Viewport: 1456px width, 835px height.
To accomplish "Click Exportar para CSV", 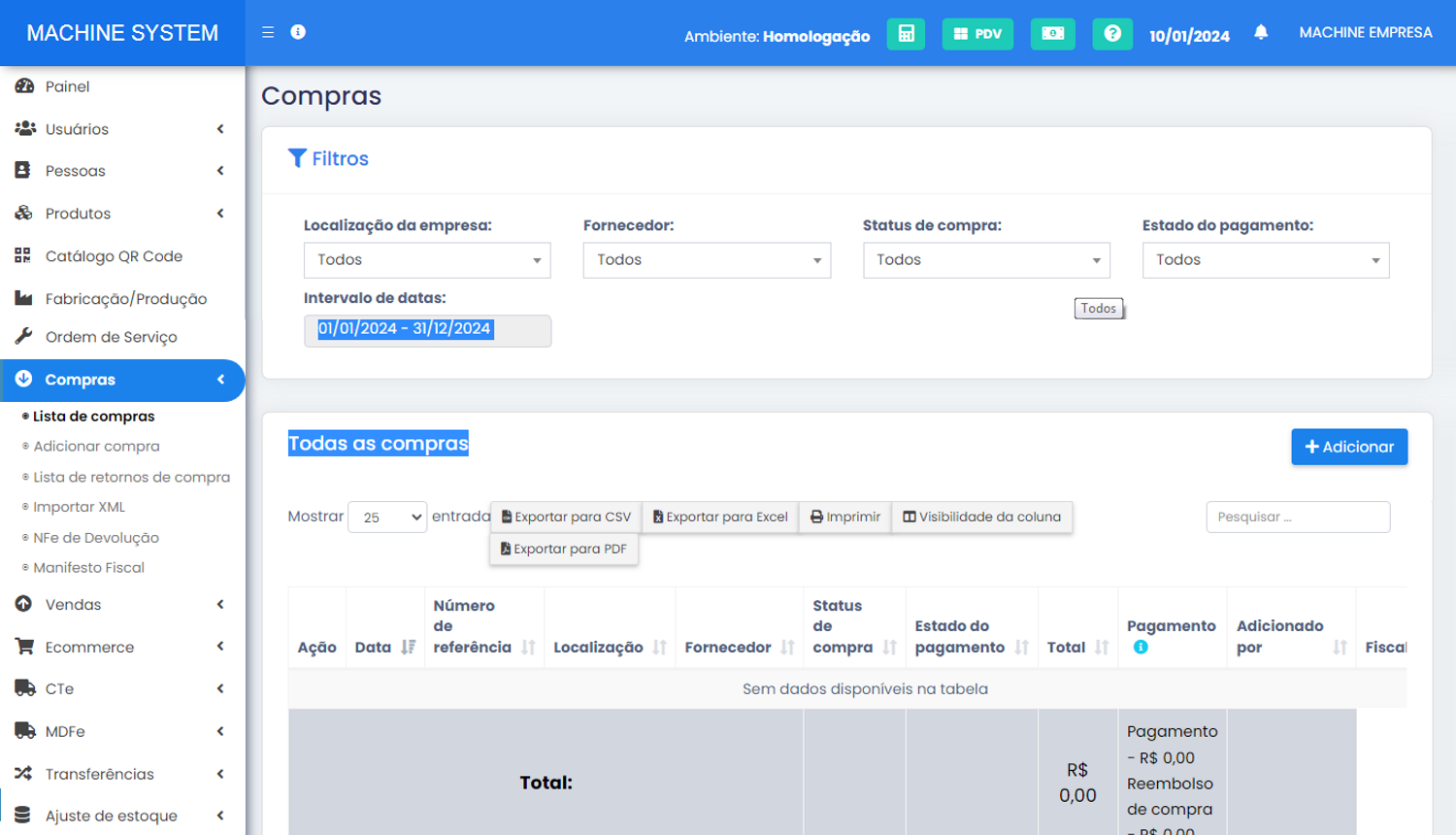I will tap(566, 517).
